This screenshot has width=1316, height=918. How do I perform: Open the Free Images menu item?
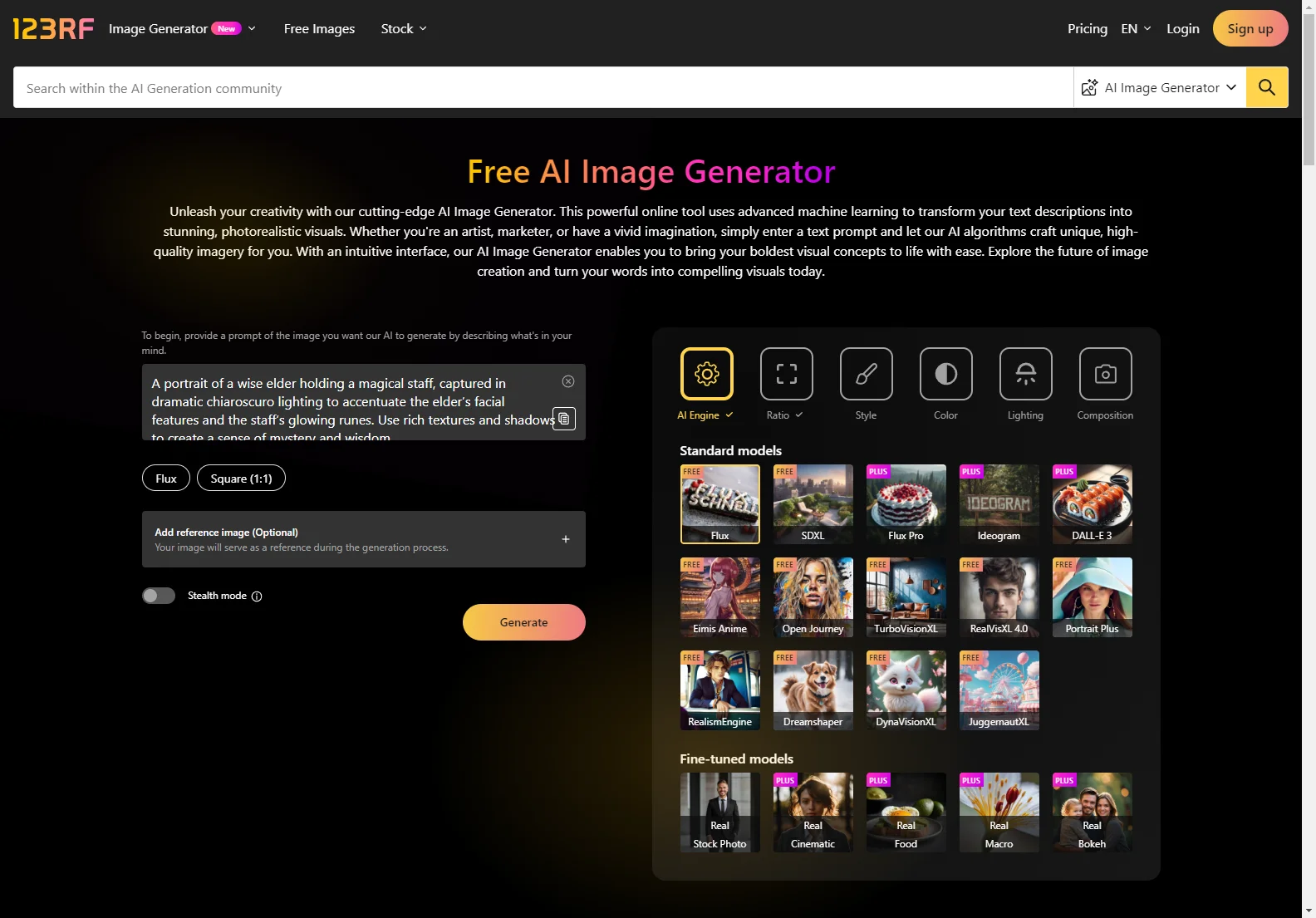319,28
